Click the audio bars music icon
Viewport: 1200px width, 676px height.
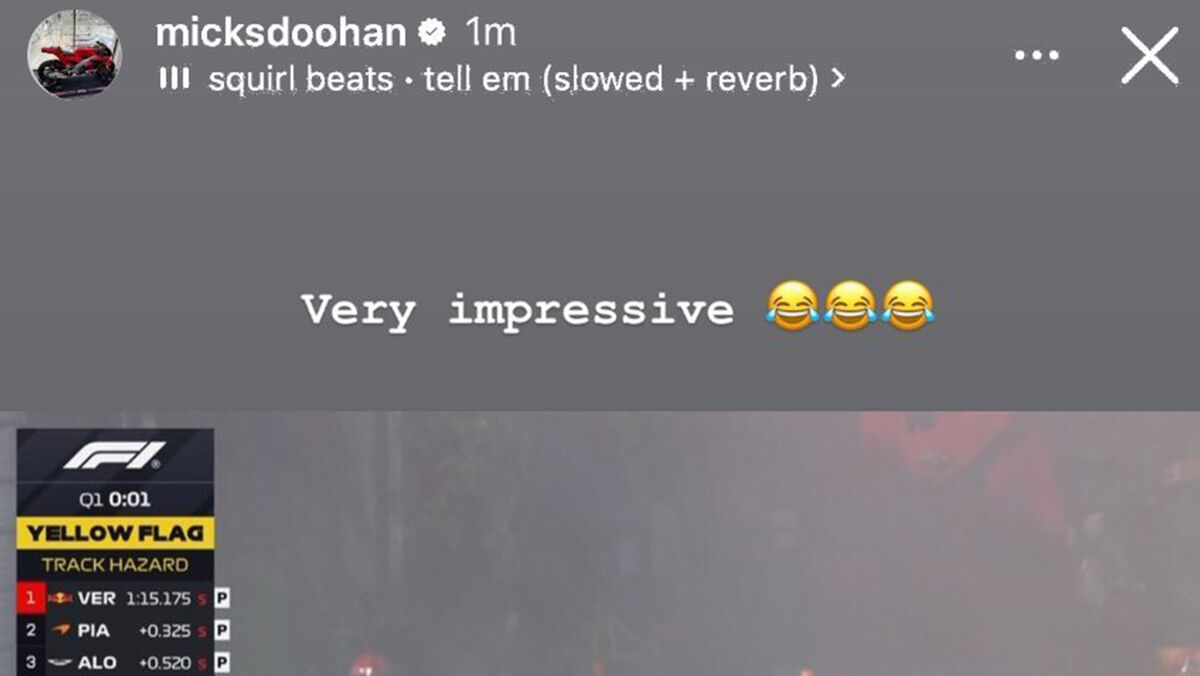click(174, 78)
